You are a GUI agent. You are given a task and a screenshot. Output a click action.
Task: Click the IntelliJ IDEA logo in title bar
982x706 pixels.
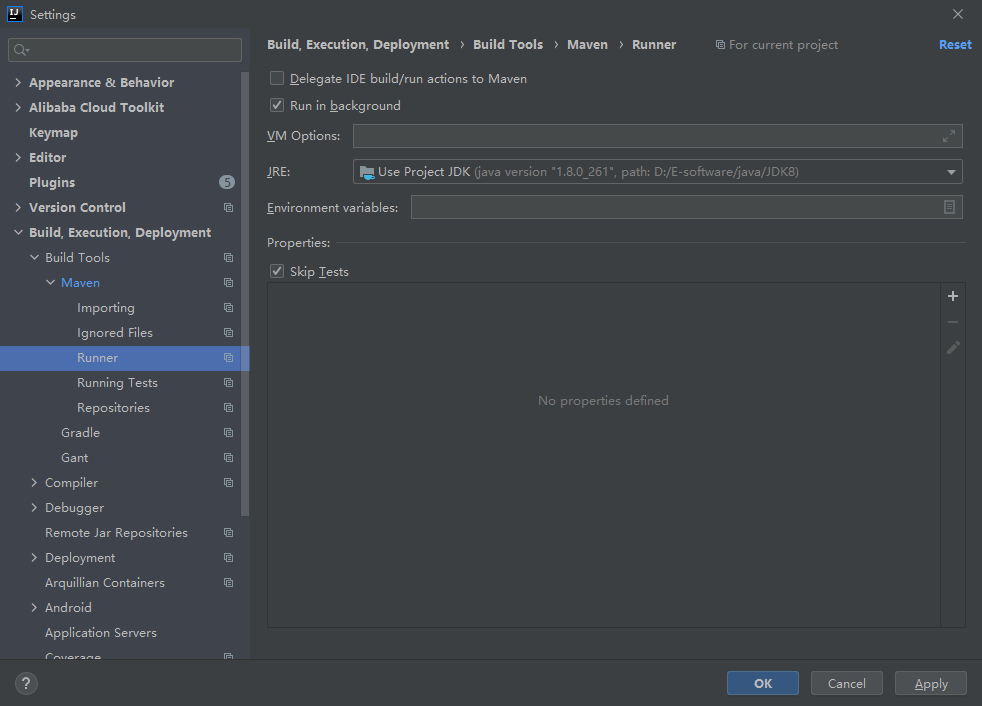(14, 14)
